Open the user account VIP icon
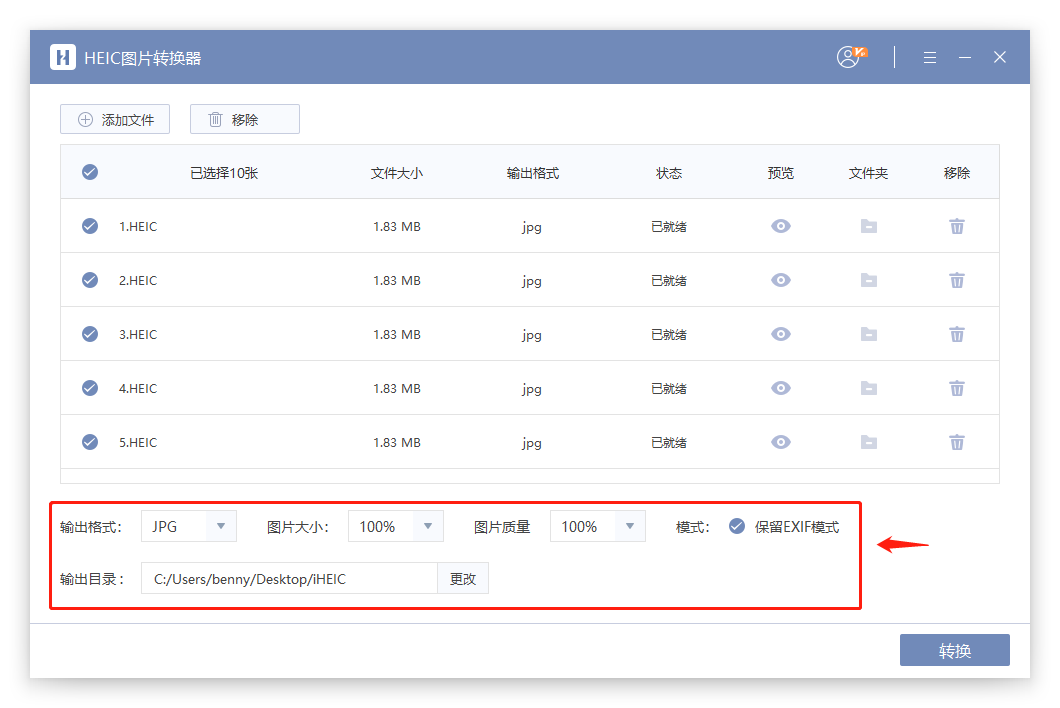 (850, 57)
